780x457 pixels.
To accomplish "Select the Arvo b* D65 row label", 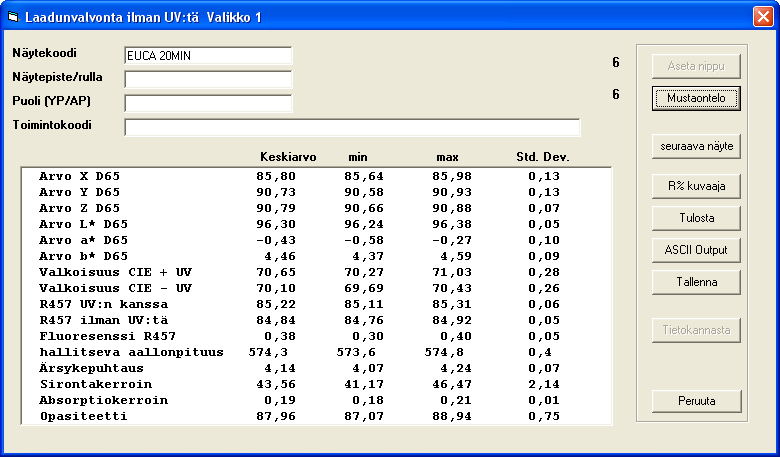I will point(84,256).
